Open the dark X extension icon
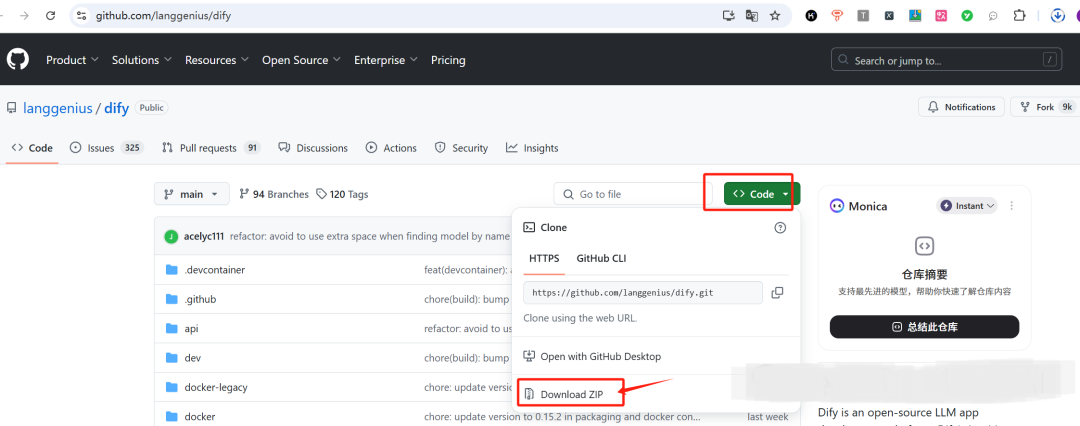Image resolution: width=1080 pixels, height=426 pixels. coord(889,15)
